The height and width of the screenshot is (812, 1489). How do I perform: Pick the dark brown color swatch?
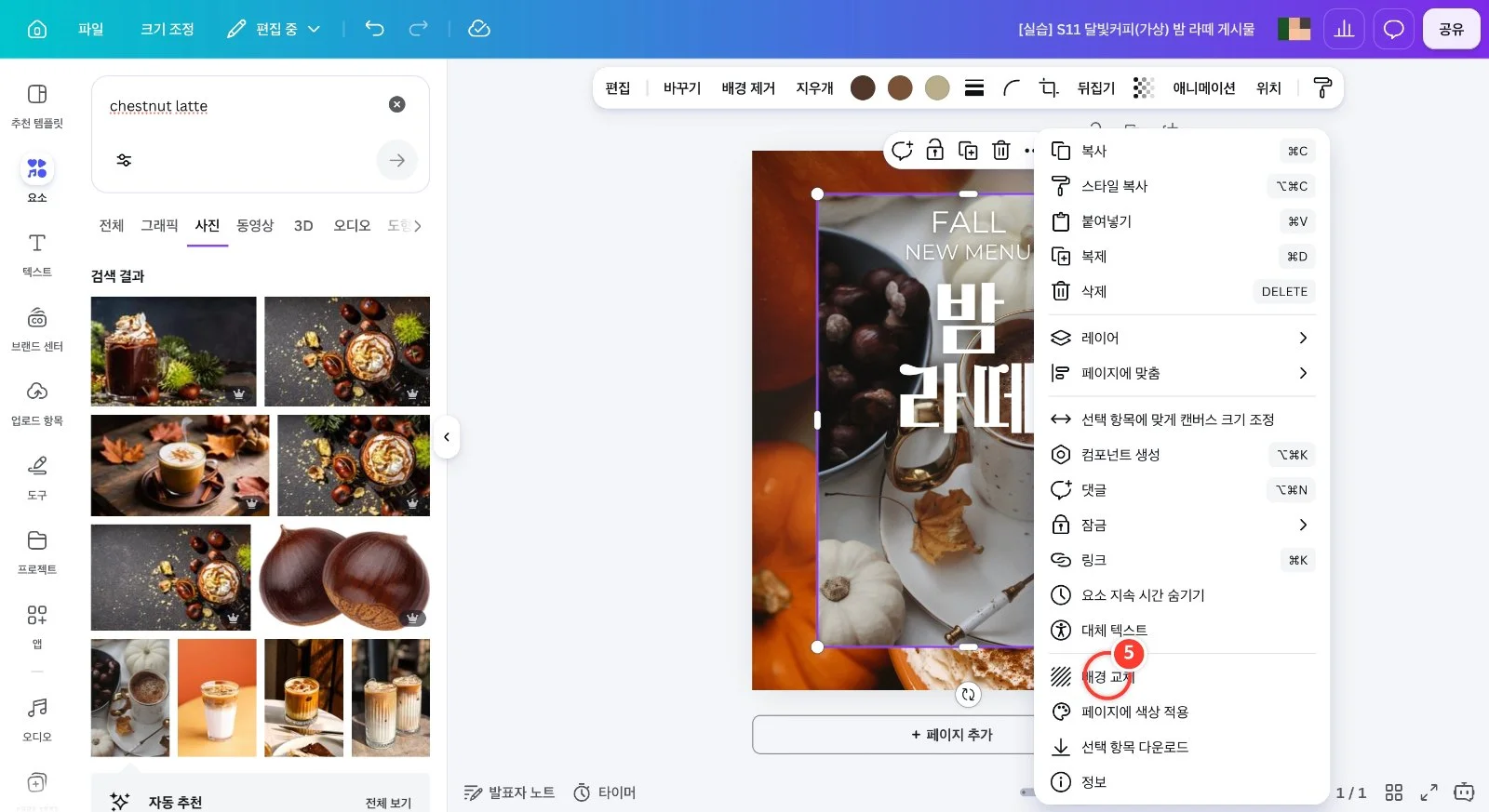(x=863, y=87)
